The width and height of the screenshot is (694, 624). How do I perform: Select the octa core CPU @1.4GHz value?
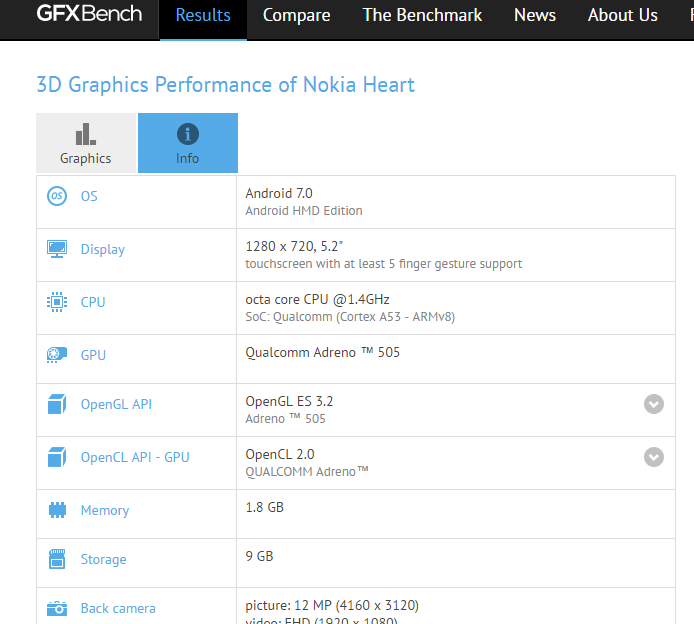(317, 300)
